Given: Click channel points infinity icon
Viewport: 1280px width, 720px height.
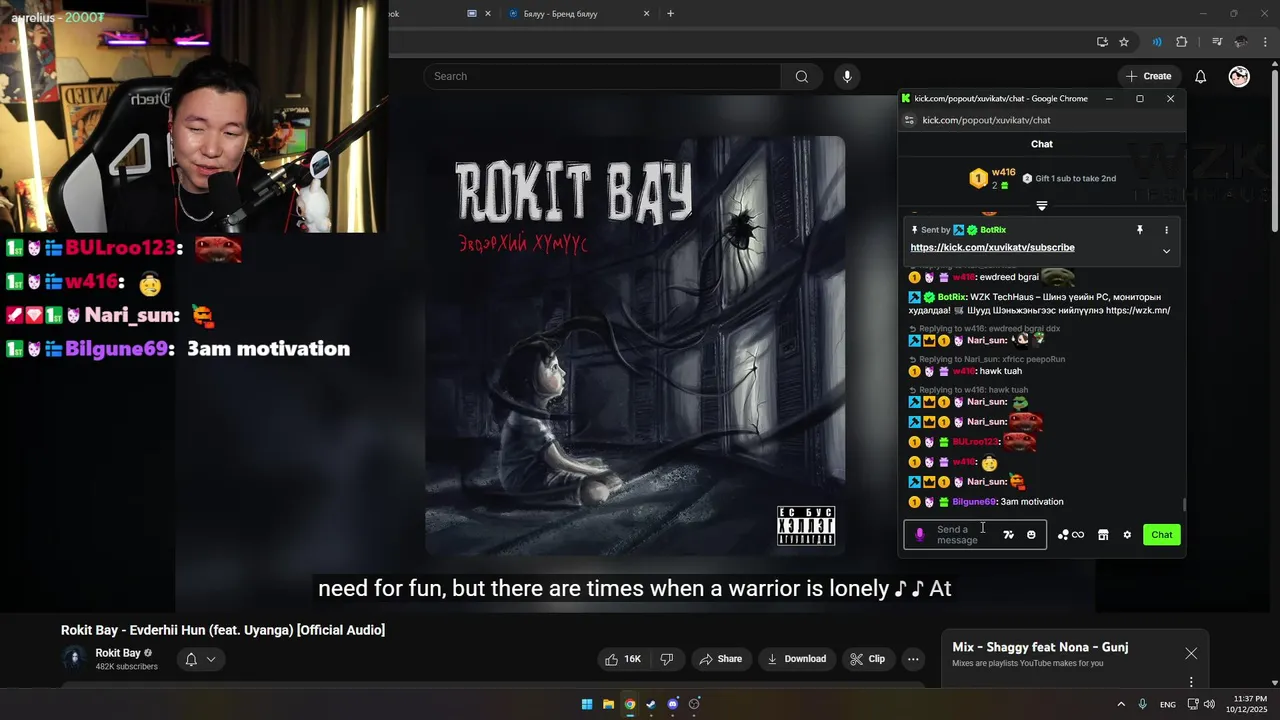Looking at the screenshot, I should click(1071, 535).
